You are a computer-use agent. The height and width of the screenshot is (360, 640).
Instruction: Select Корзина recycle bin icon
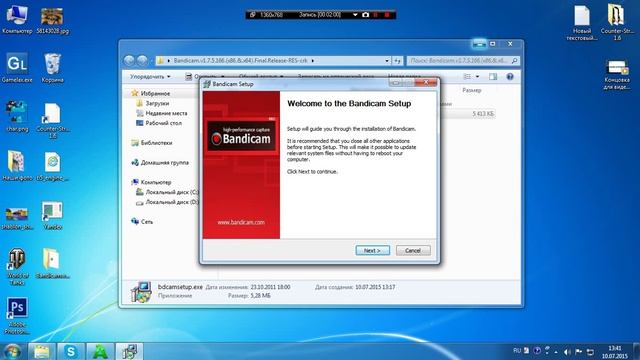(x=52, y=68)
